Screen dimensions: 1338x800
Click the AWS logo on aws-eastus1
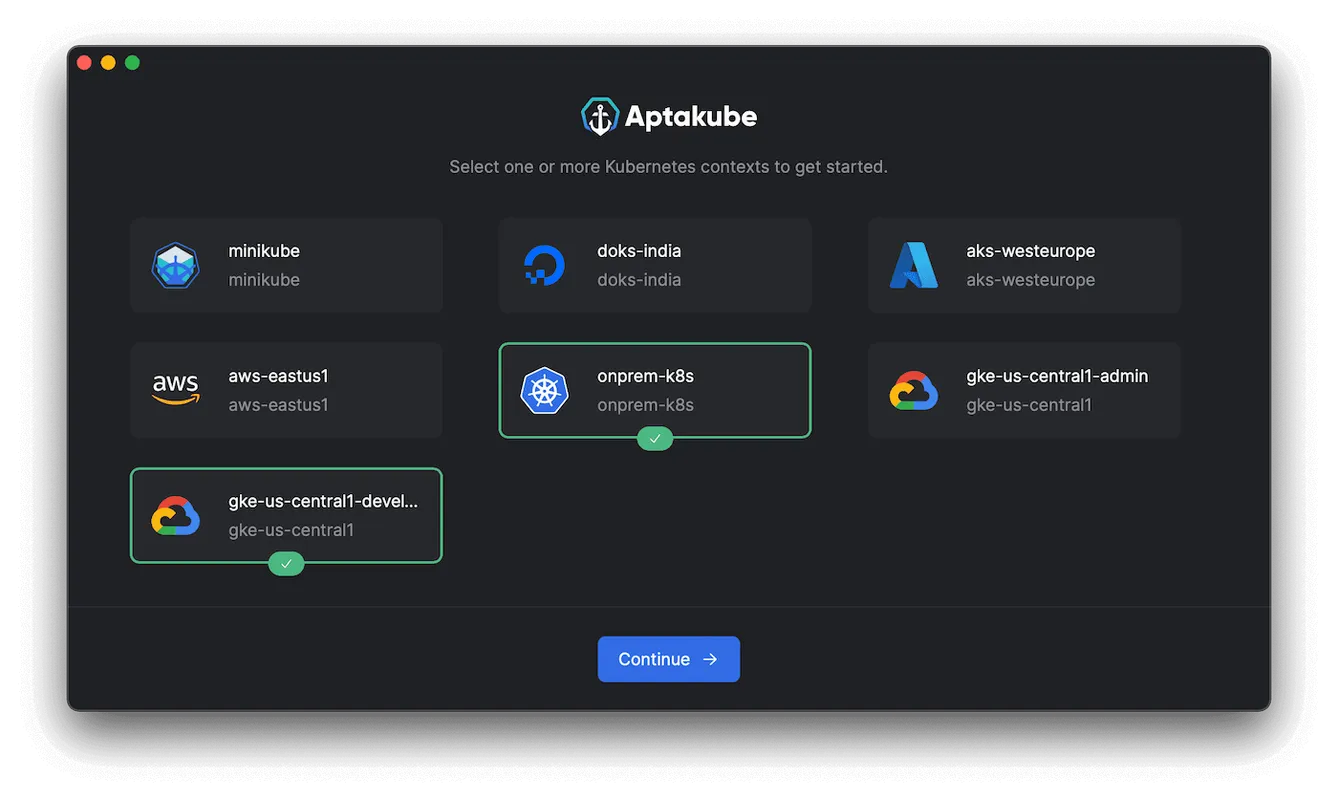(x=176, y=390)
